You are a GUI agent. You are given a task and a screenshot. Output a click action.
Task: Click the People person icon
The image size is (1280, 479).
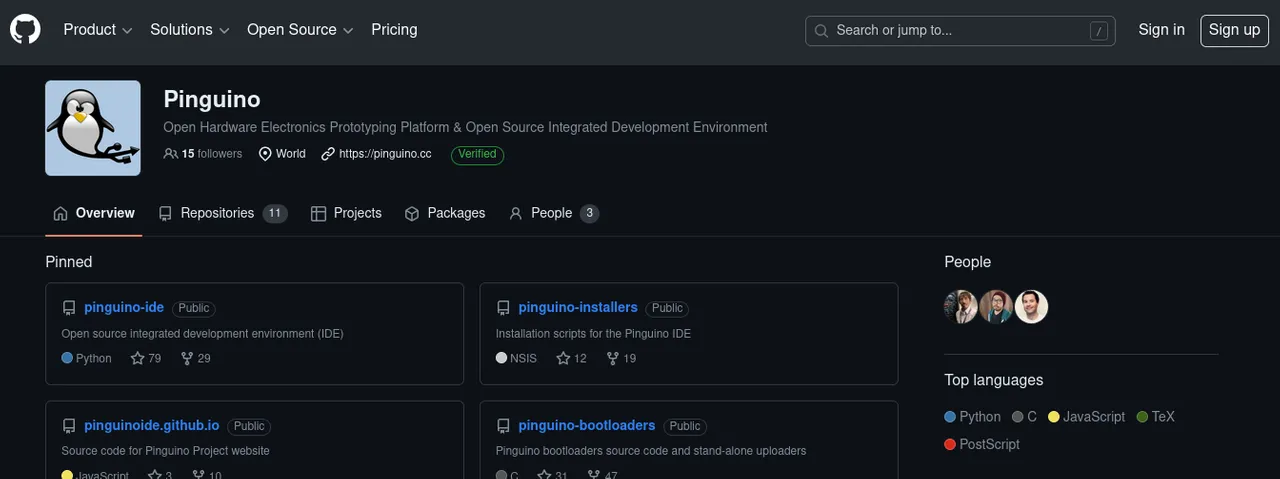516,213
